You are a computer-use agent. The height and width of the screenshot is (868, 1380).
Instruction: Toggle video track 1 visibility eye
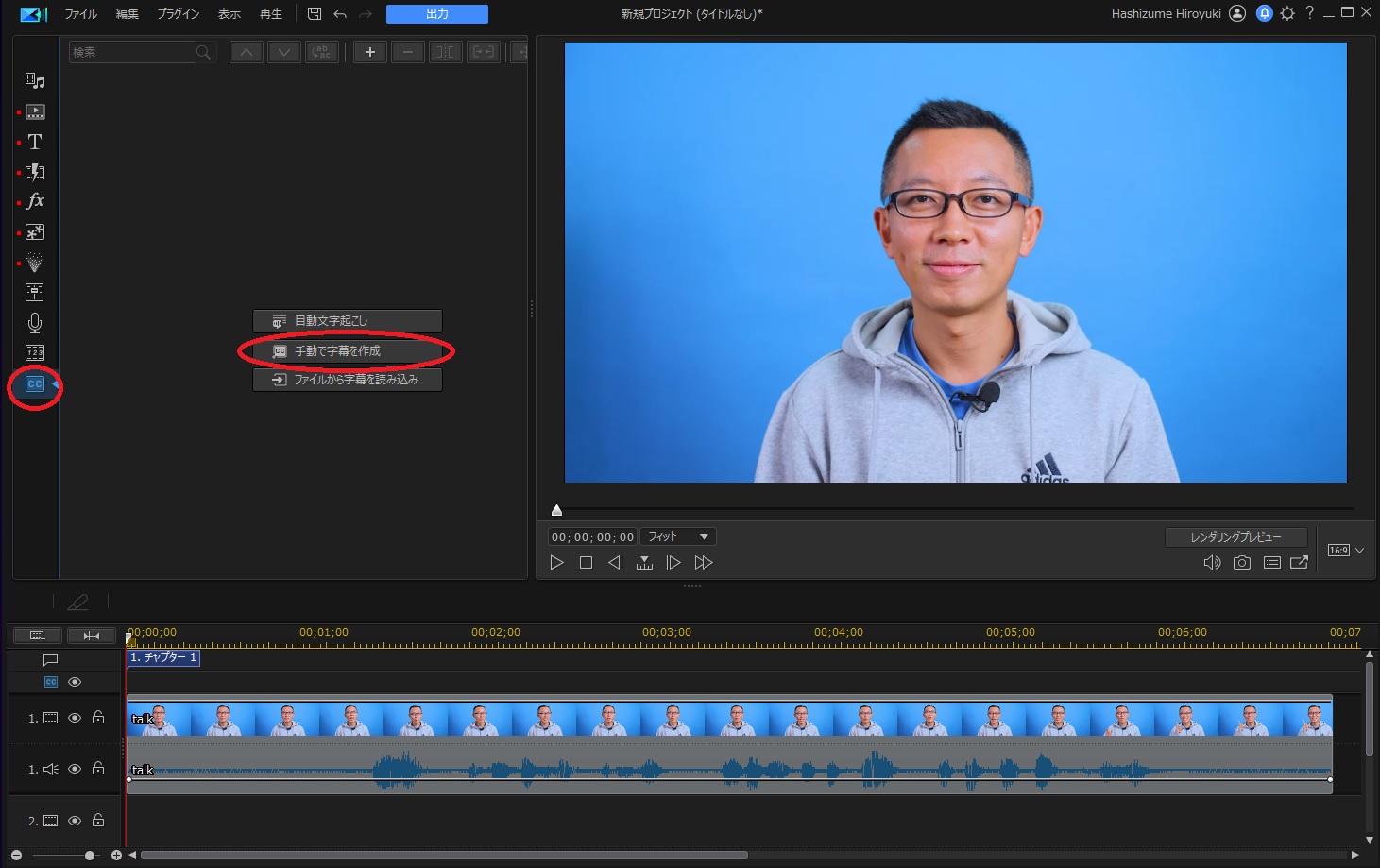coord(75,718)
